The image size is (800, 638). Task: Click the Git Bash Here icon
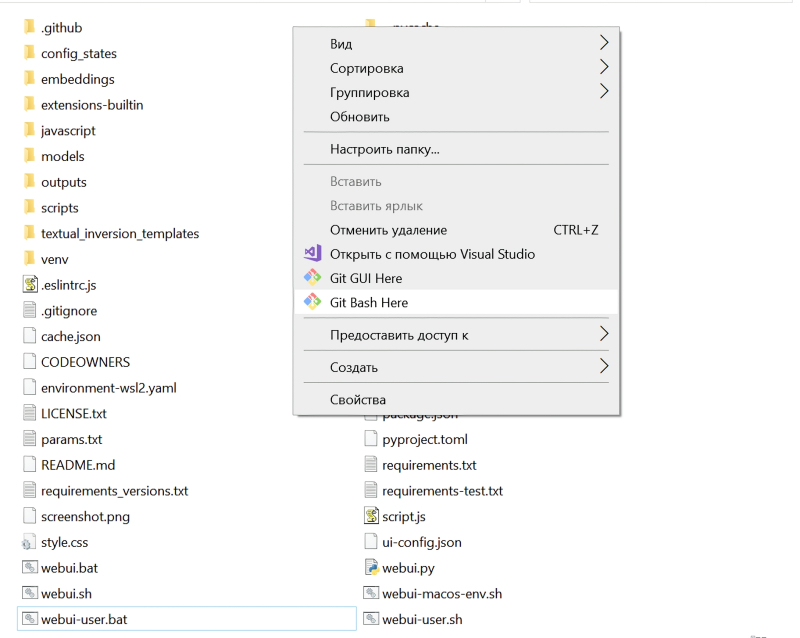(313, 302)
